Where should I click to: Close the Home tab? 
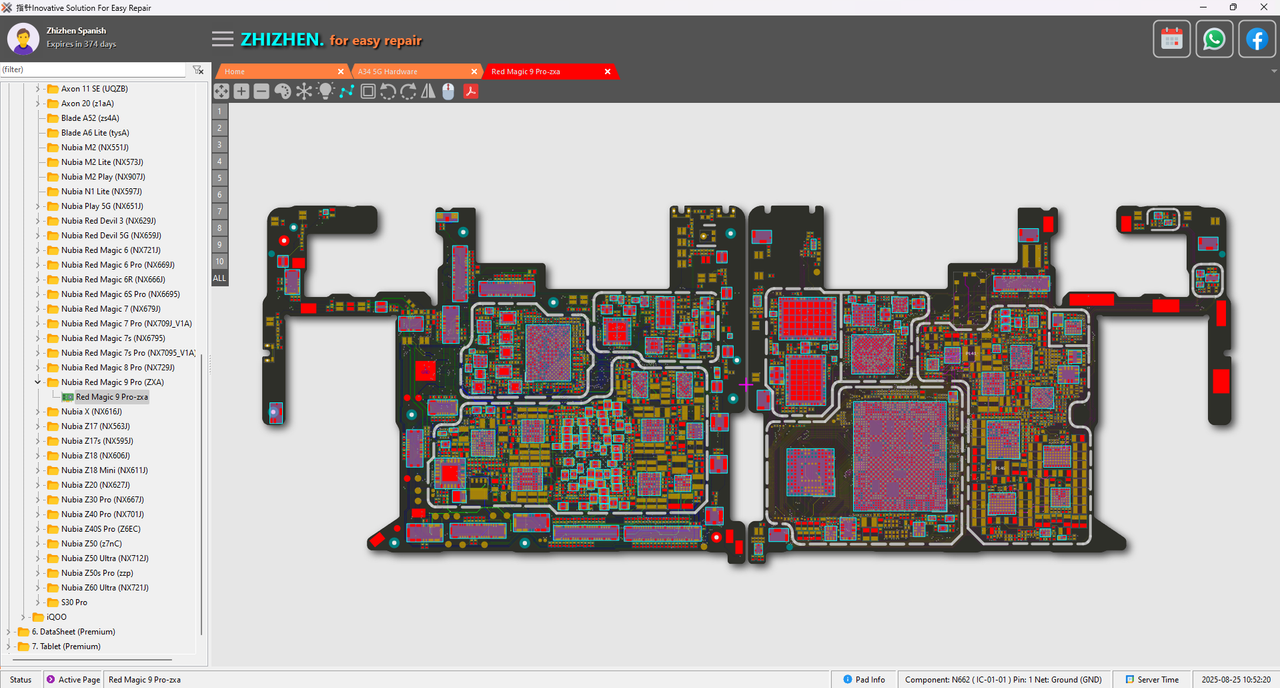[340, 71]
